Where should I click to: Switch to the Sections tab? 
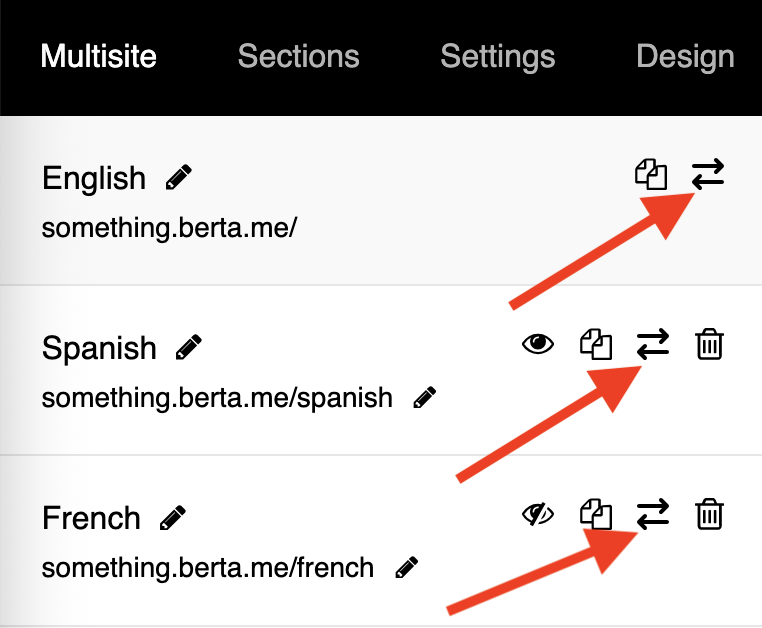(x=298, y=56)
